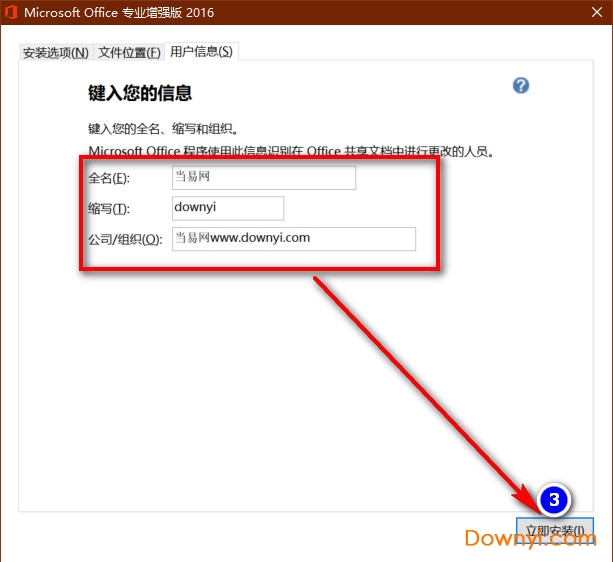Click into the 缩写 field containing downyi
Image resolution: width=613 pixels, height=562 pixels.
(228, 208)
